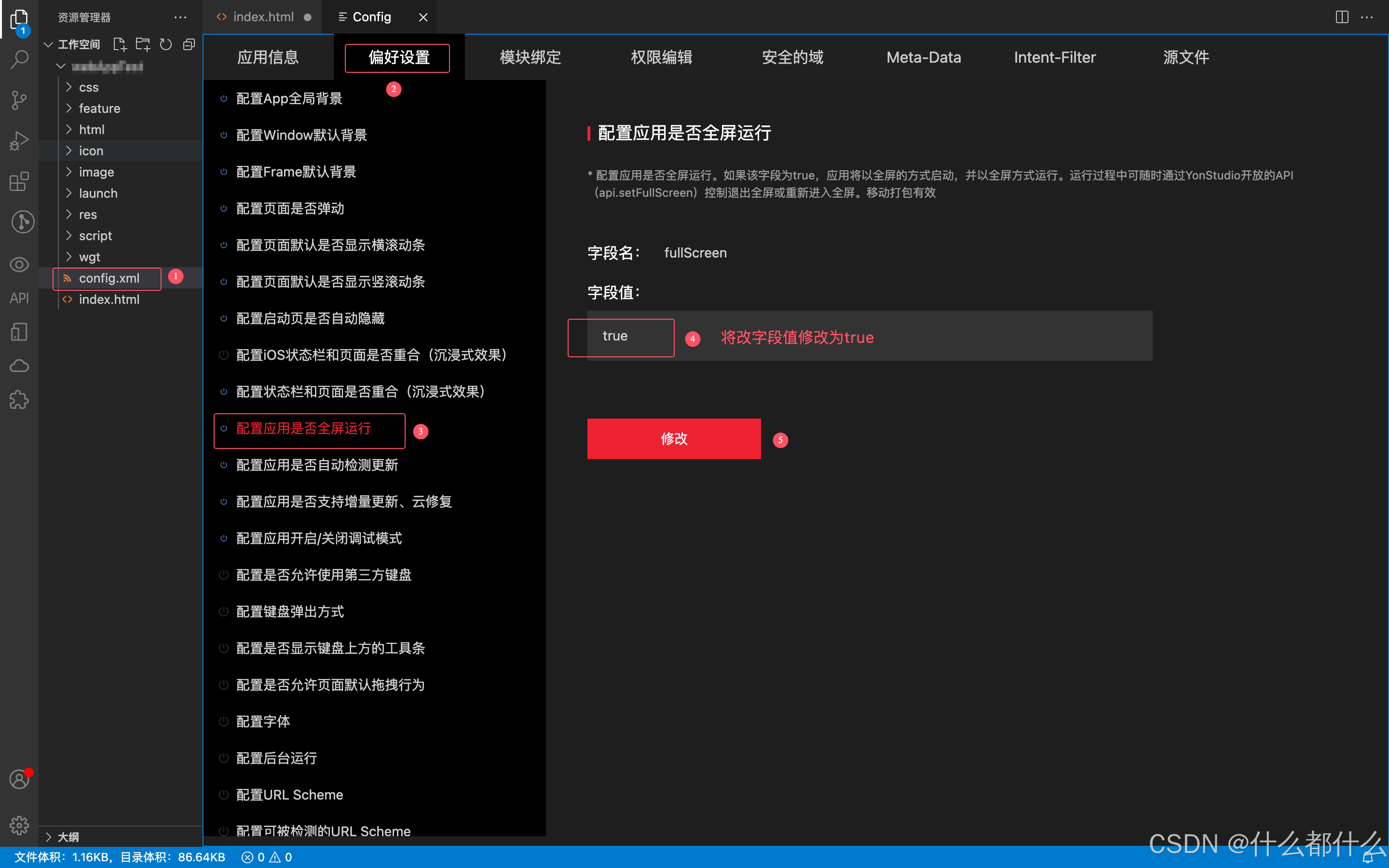Click the red 修改 button
The image size is (1389, 868).
click(673, 439)
